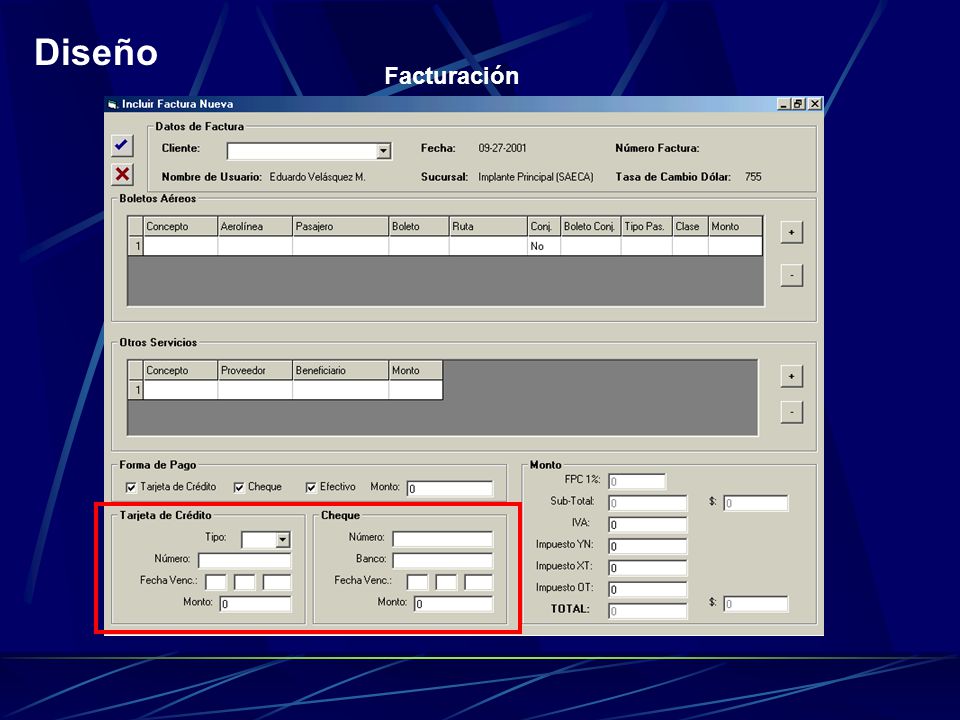Screen dimensions: 960x720
Task: Toggle the Efectivo checkbox
Action: click(x=311, y=487)
